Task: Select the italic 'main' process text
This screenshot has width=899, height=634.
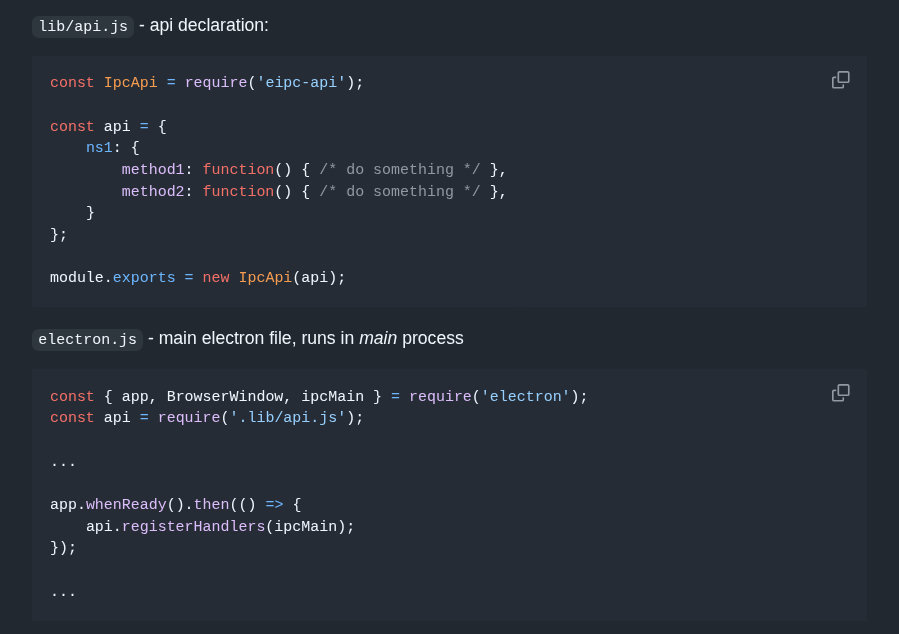Action: (x=379, y=338)
